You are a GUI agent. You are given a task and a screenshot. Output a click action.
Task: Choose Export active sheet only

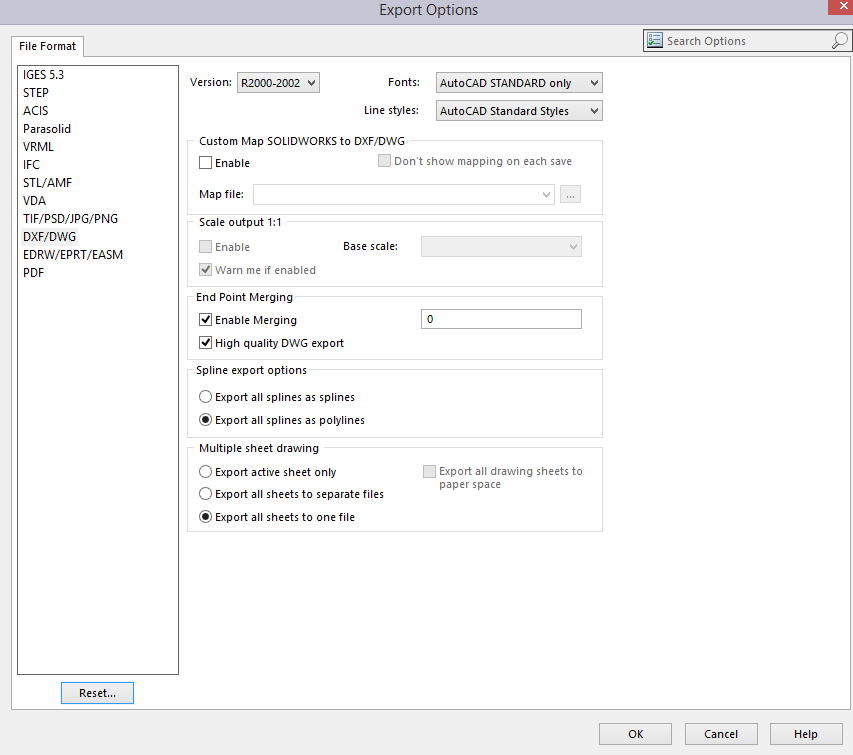206,472
